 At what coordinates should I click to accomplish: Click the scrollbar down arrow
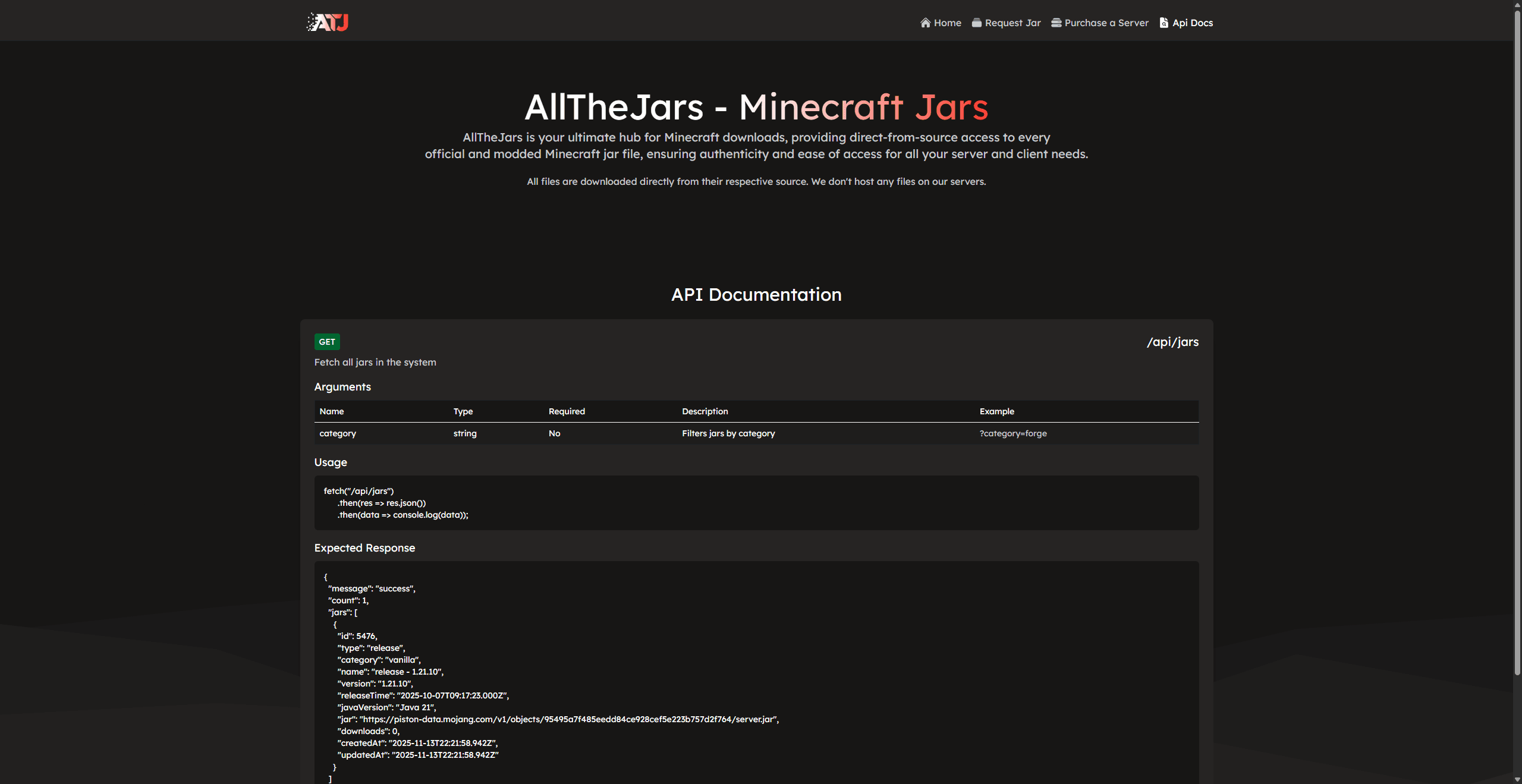[1517, 779]
